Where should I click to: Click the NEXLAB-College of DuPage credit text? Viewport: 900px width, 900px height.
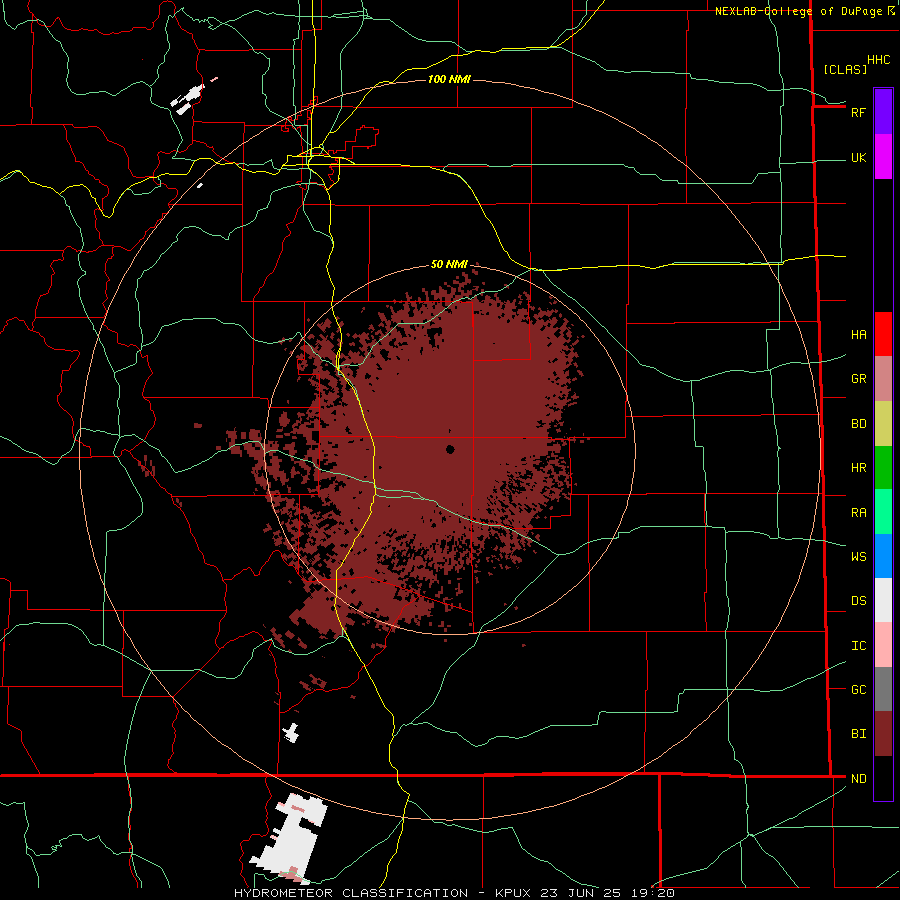(x=798, y=11)
